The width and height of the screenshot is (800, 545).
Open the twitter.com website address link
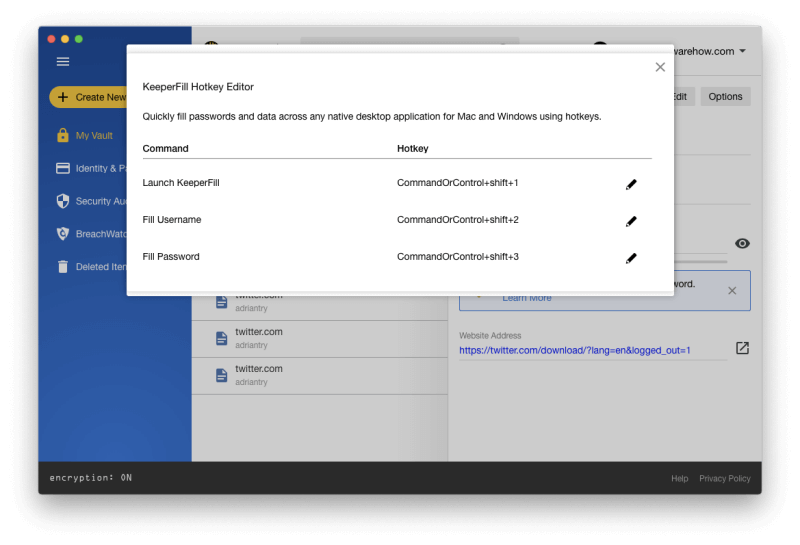click(x=574, y=350)
